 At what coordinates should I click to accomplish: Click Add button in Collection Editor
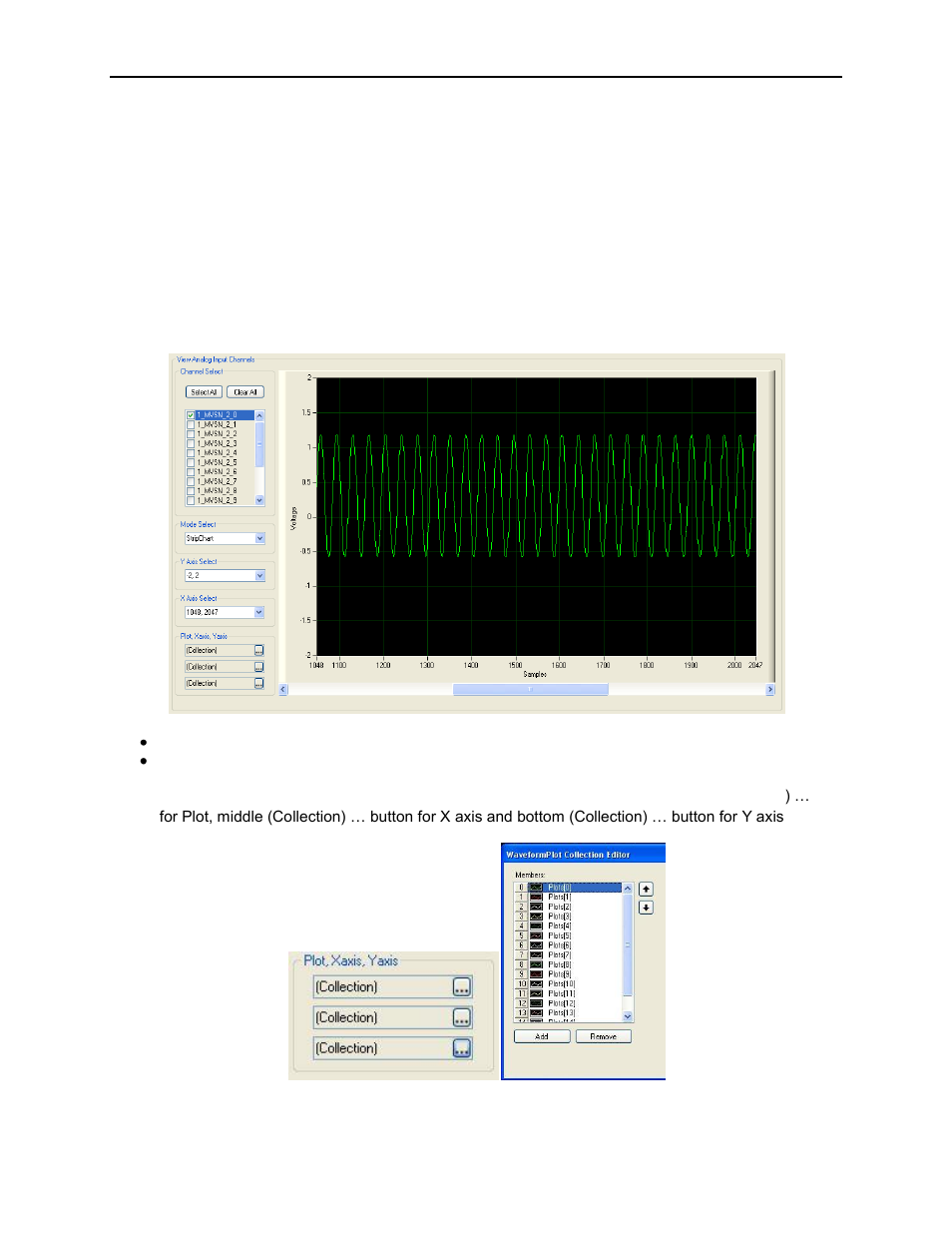pyautogui.click(x=542, y=1037)
